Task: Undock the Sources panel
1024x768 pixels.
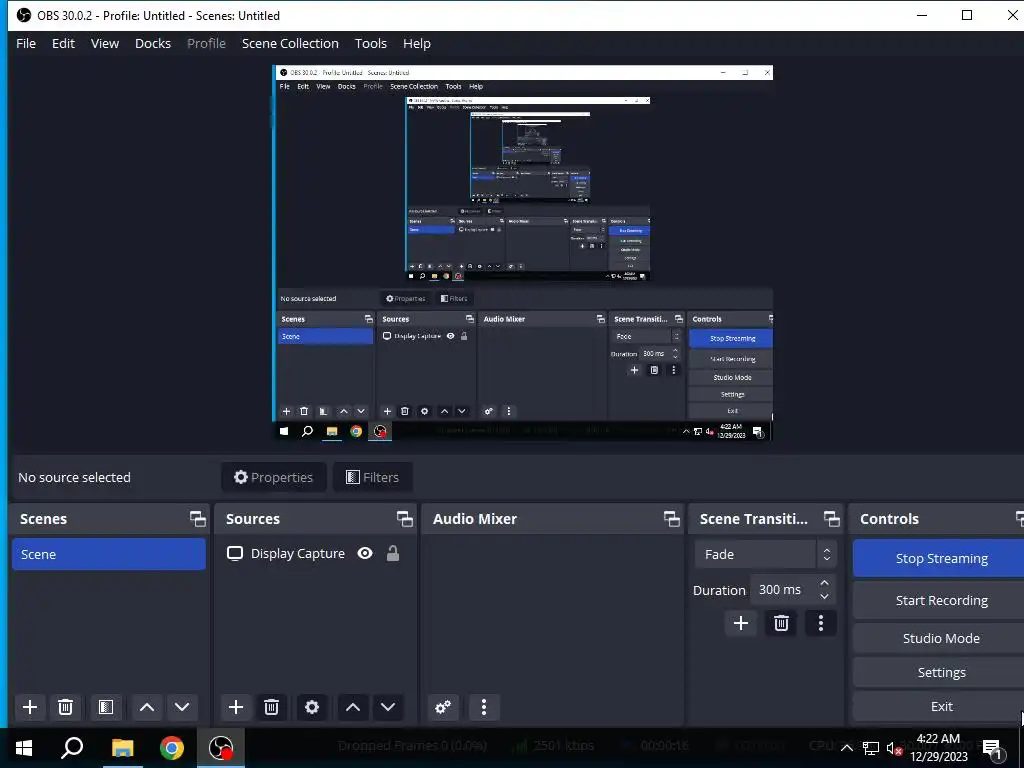Action: click(405, 519)
